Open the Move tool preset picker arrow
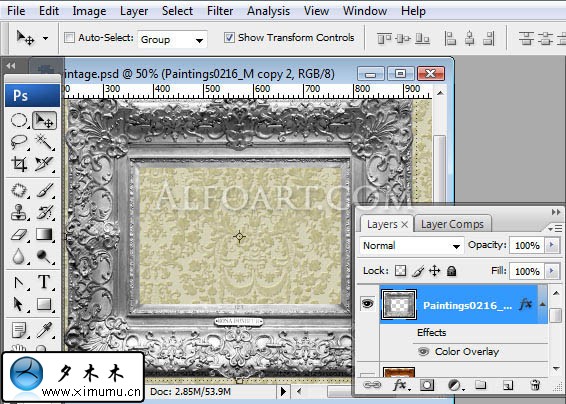This screenshot has height=404, width=566. (x=45, y=38)
